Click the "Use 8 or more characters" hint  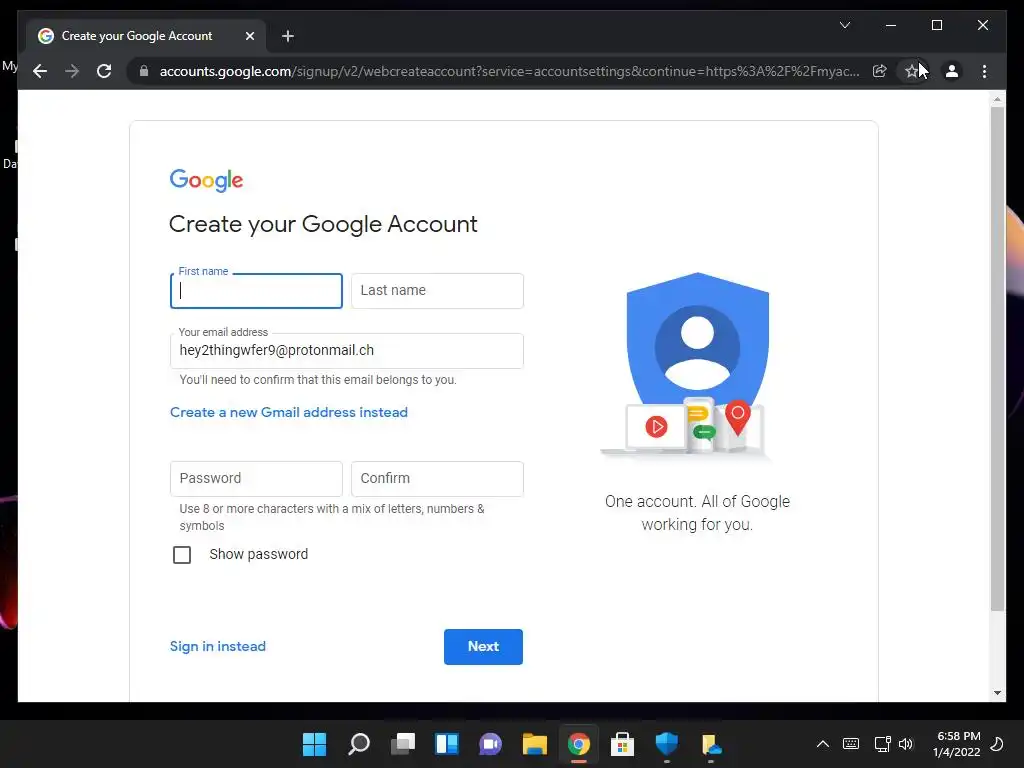[332, 517]
